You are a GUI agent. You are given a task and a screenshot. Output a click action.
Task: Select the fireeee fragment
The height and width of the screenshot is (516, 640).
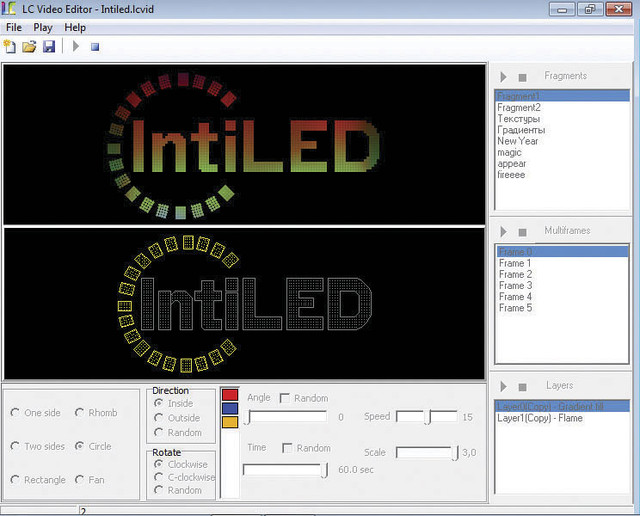[562, 175]
